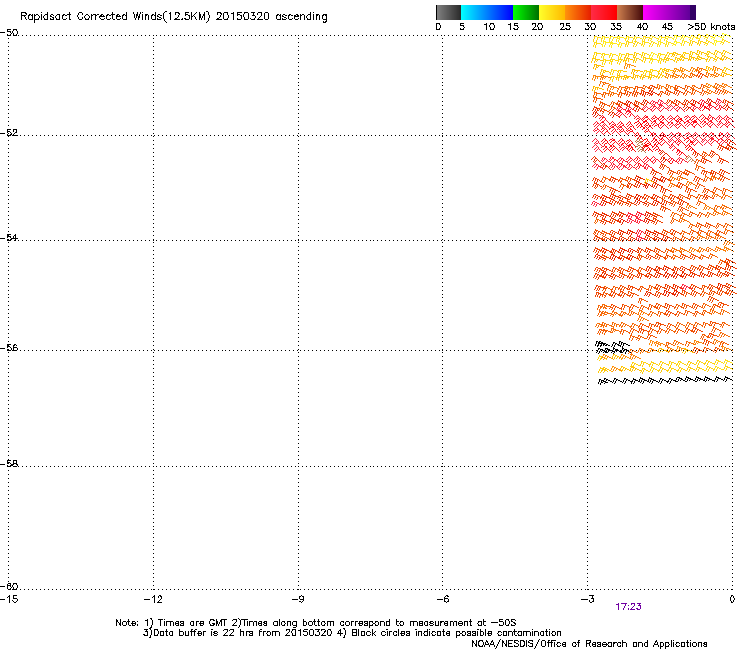
Task: Click the red 30-35 knots color swatch
Action: coord(604,12)
